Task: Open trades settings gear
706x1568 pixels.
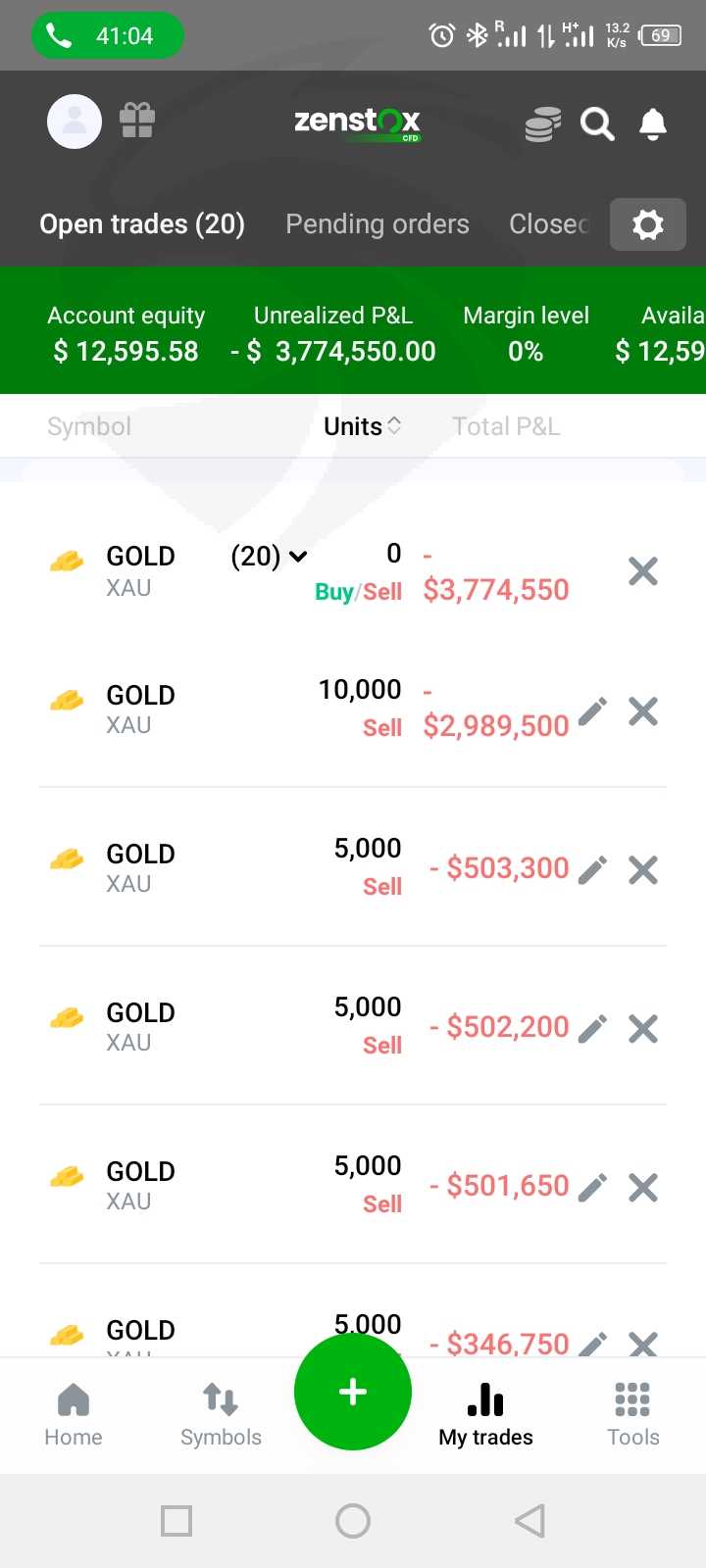Action: [x=647, y=224]
